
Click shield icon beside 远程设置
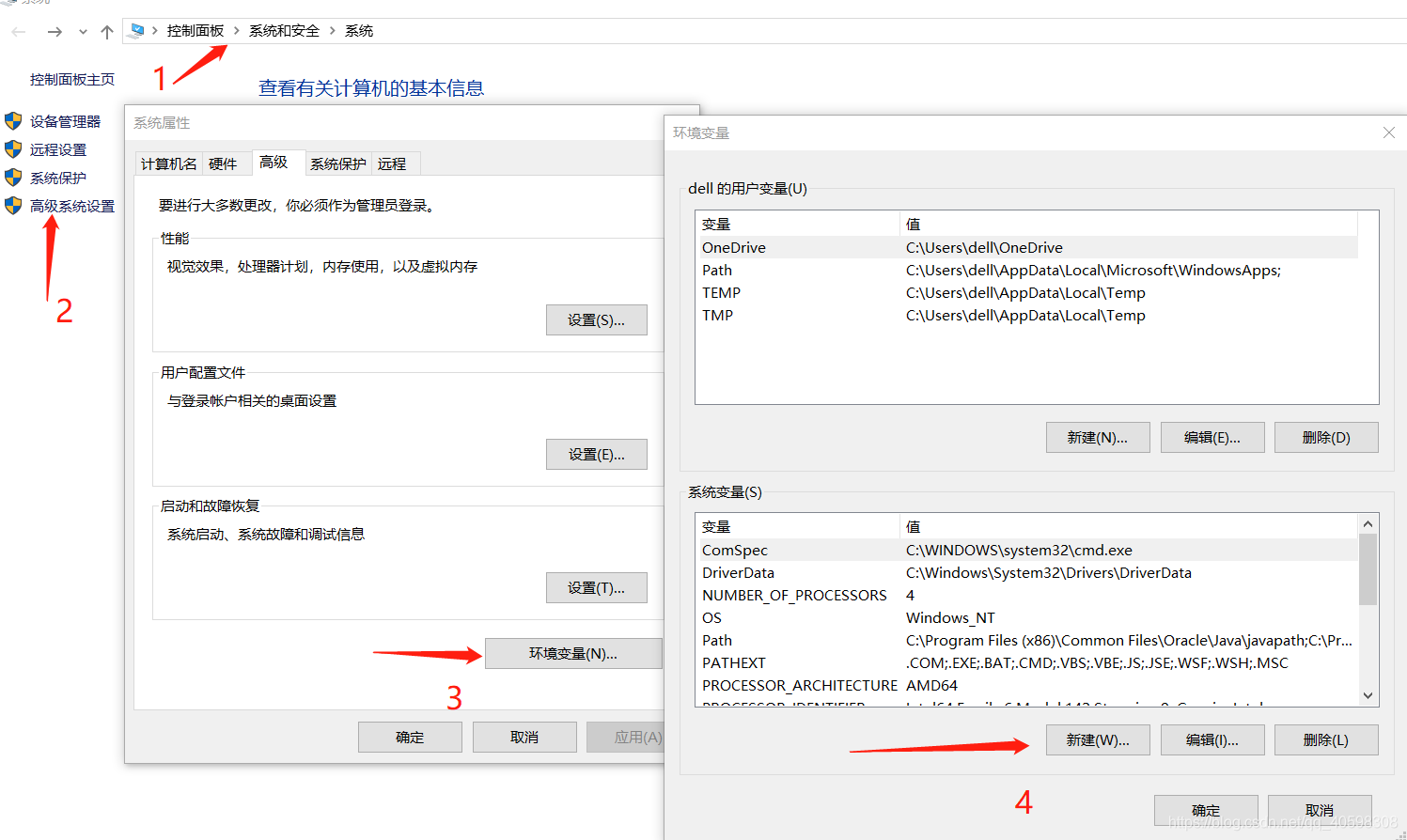[13, 149]
